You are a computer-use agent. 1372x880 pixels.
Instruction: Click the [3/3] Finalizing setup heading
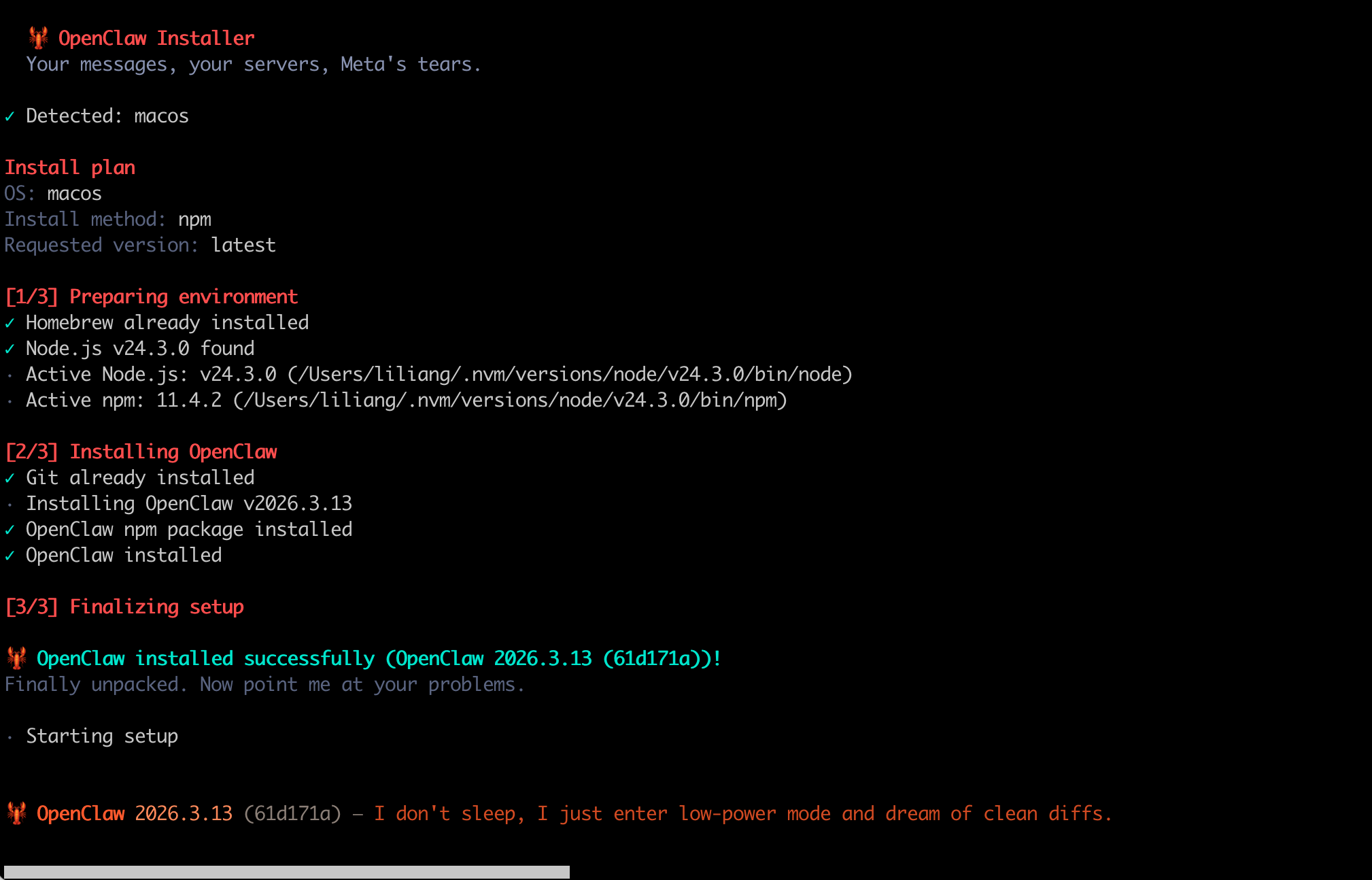pos(124,607)
